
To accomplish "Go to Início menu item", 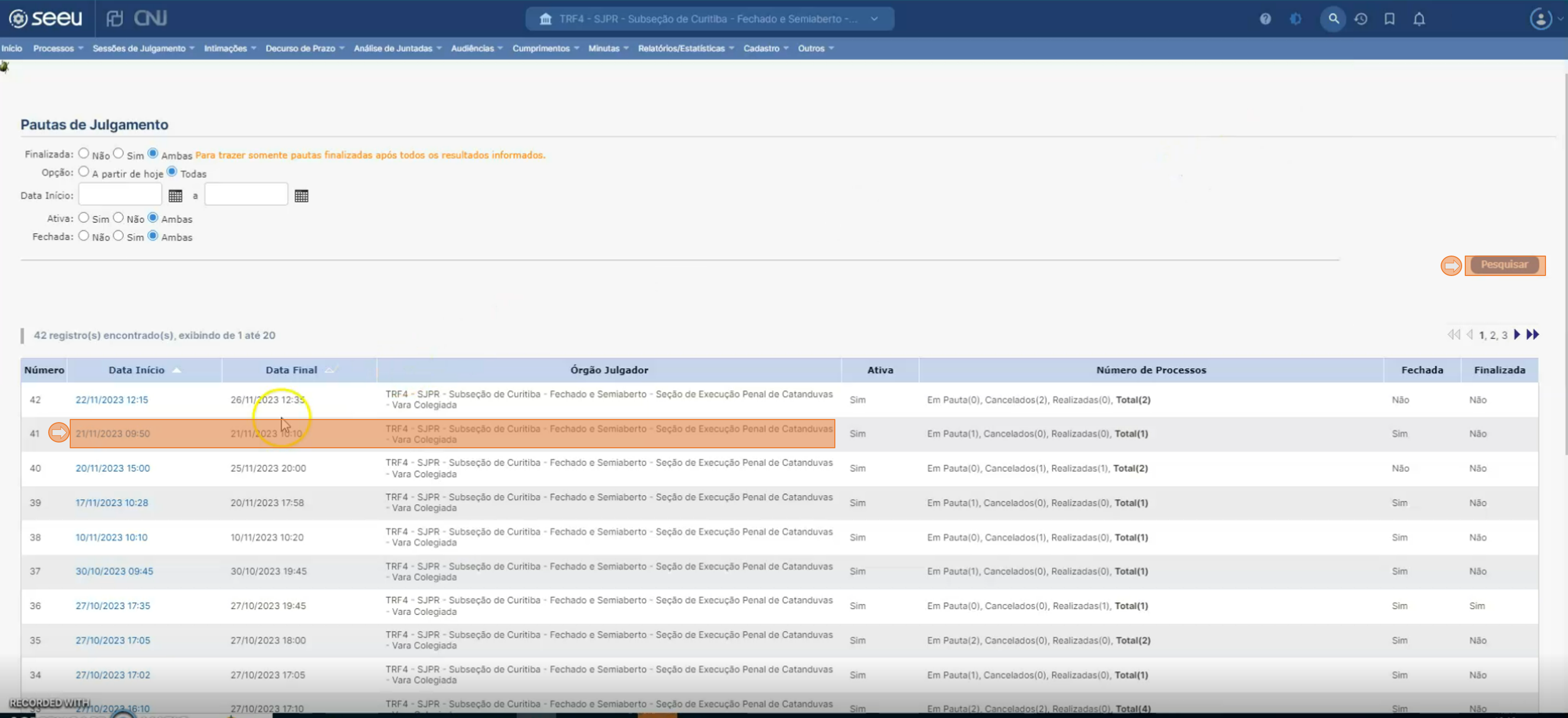I will (12, 49).
